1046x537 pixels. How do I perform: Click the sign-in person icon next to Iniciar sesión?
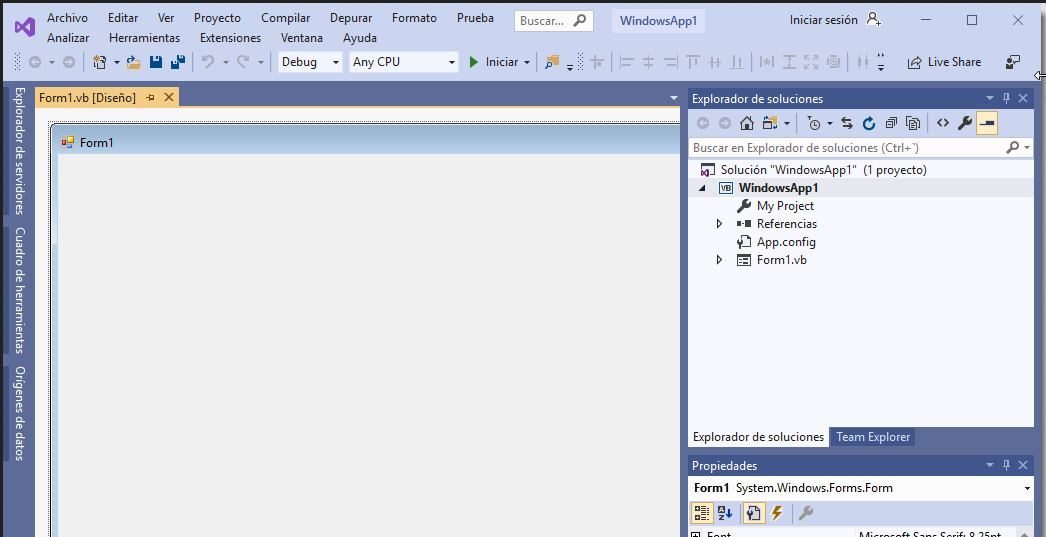(874, 19)
